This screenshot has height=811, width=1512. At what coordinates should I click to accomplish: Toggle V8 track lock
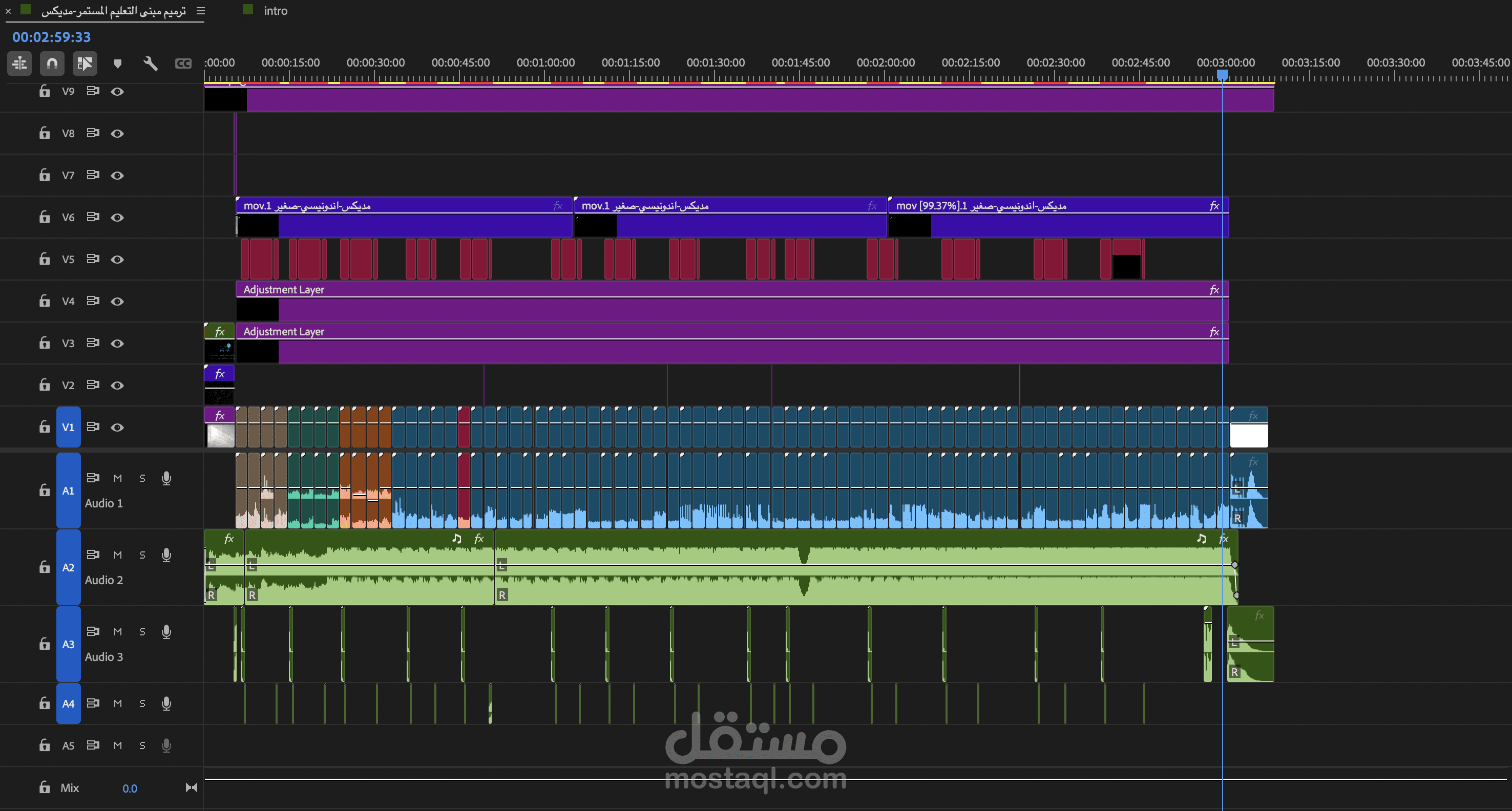point(45,133)
